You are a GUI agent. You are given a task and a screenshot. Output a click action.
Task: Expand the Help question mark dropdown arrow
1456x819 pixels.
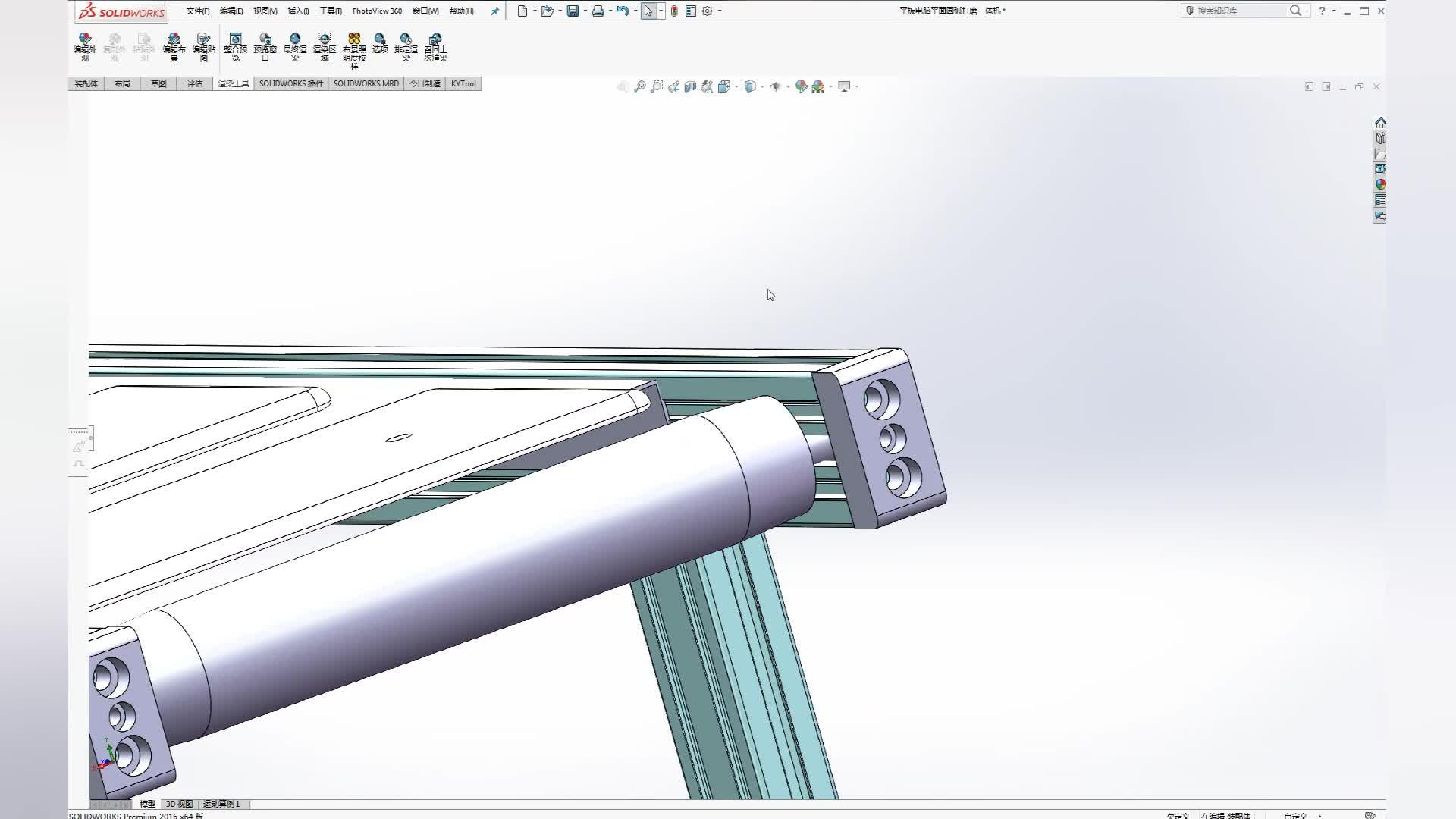click(x=1334, y=11)
